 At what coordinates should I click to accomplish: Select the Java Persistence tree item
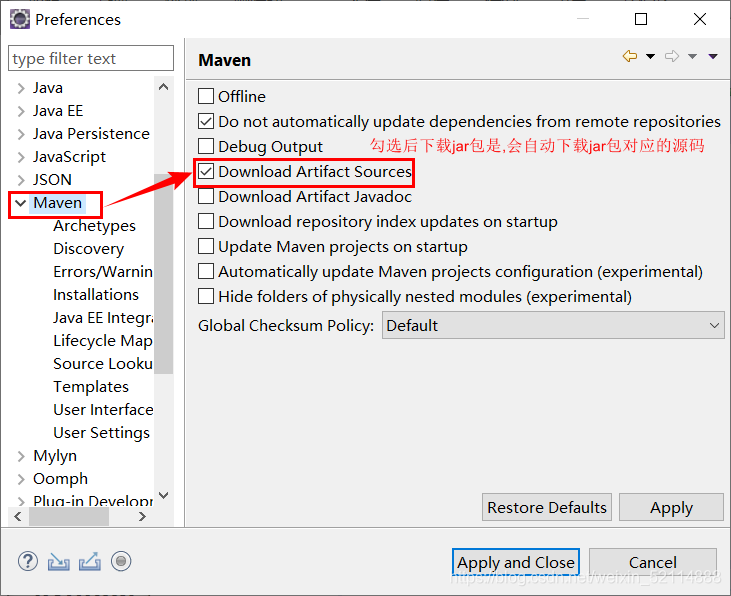tap(91, 134)
